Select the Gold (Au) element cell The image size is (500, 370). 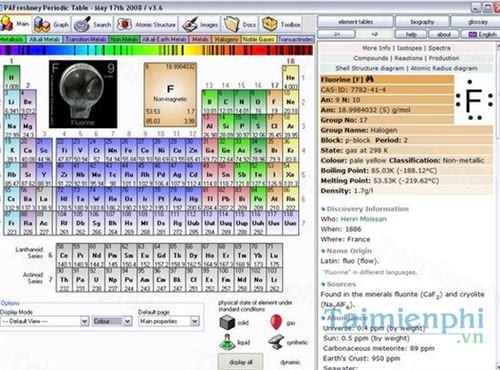[177, 199]
